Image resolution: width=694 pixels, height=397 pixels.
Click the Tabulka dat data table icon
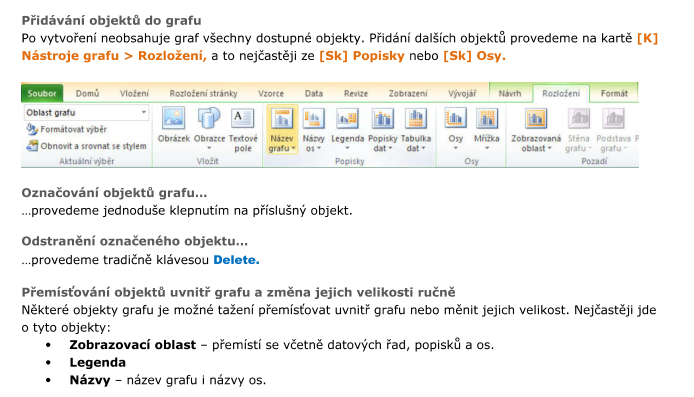tap(416, 119)
